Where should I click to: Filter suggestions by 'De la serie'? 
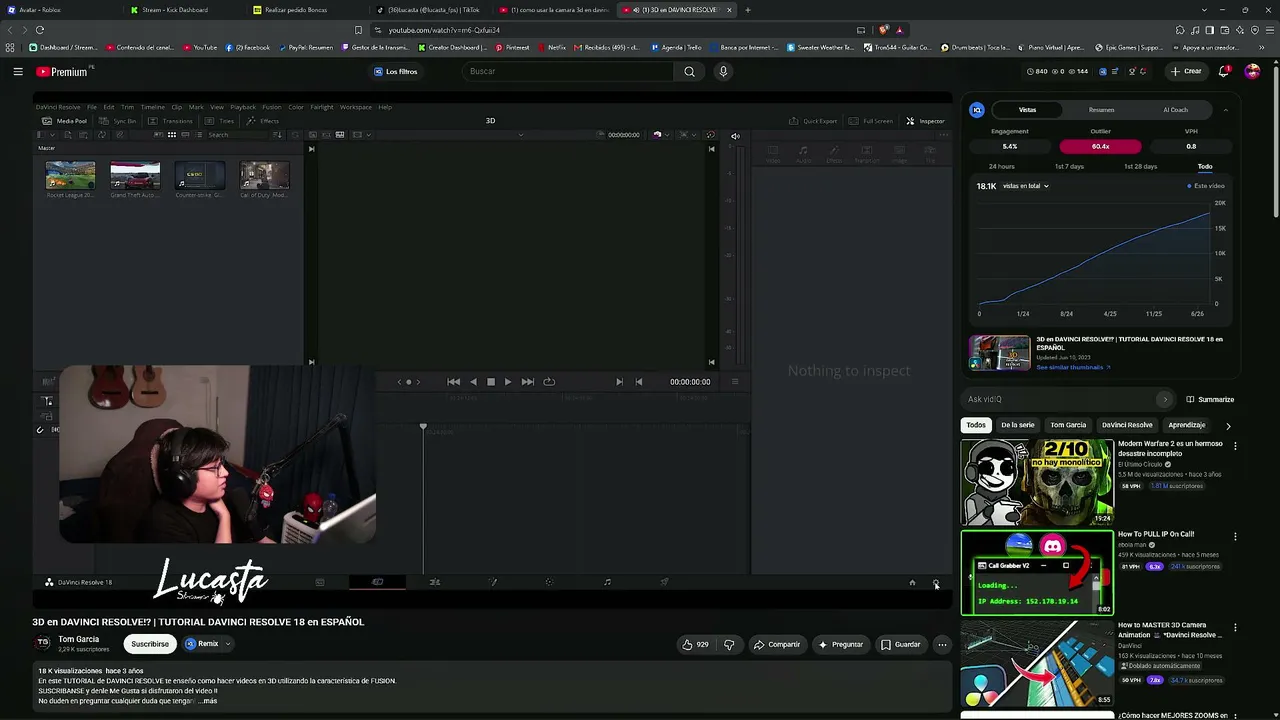point(1018,425)
